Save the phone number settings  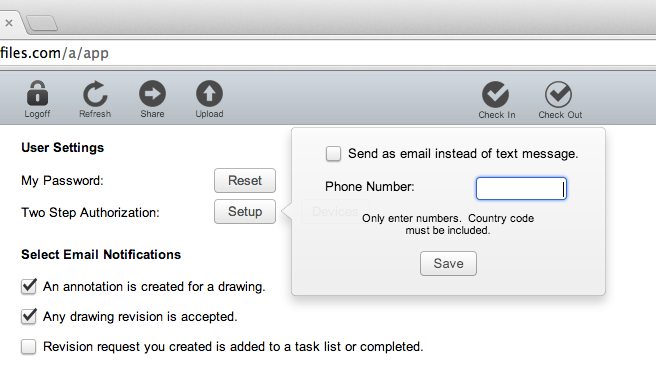448,264
